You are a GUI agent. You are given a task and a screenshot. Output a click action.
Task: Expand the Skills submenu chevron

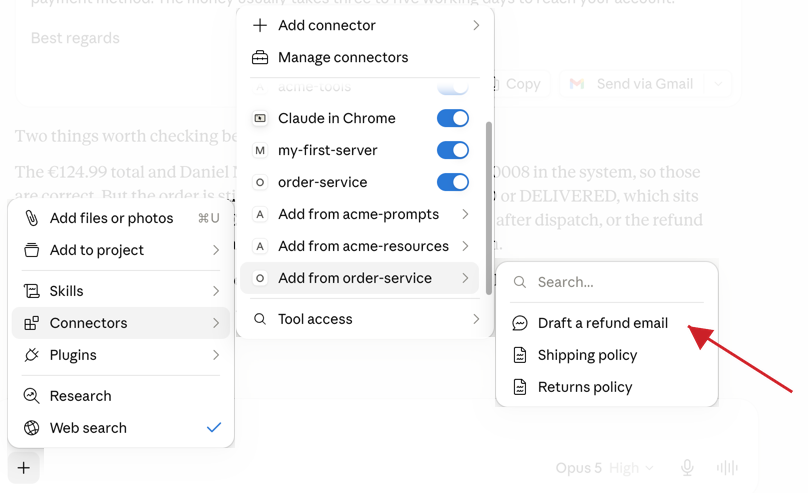coord(216,291)
